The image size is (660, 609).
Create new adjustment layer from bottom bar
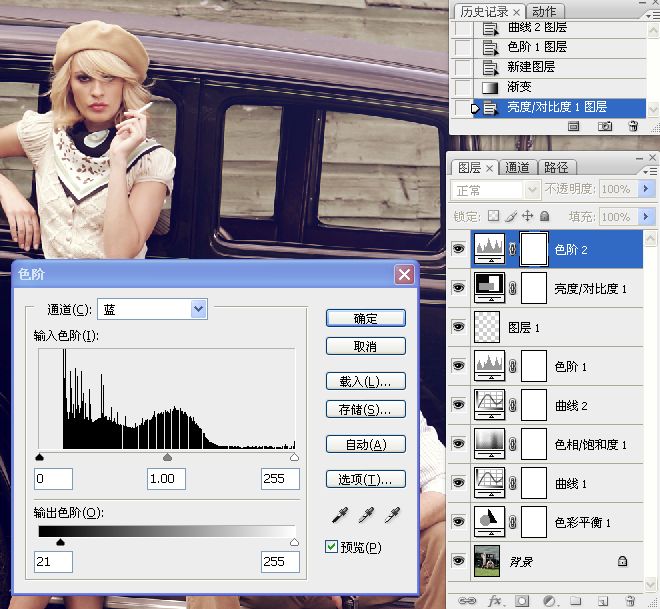point(549,601)
